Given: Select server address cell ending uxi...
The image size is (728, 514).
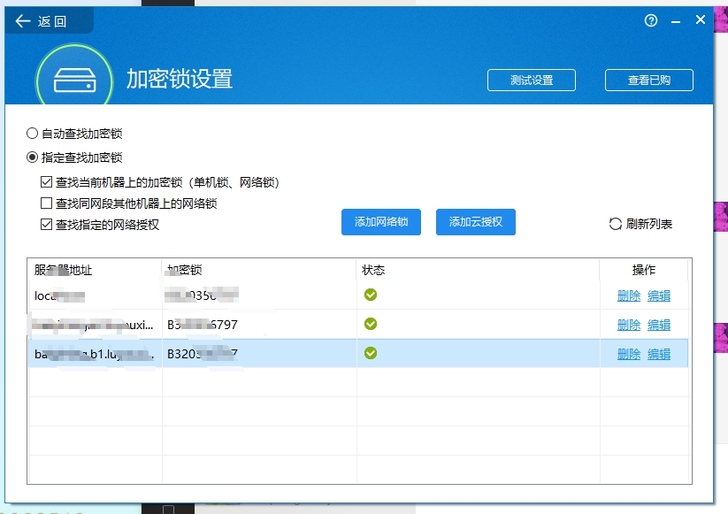Looking at the screenshot, I should [95, 325].
